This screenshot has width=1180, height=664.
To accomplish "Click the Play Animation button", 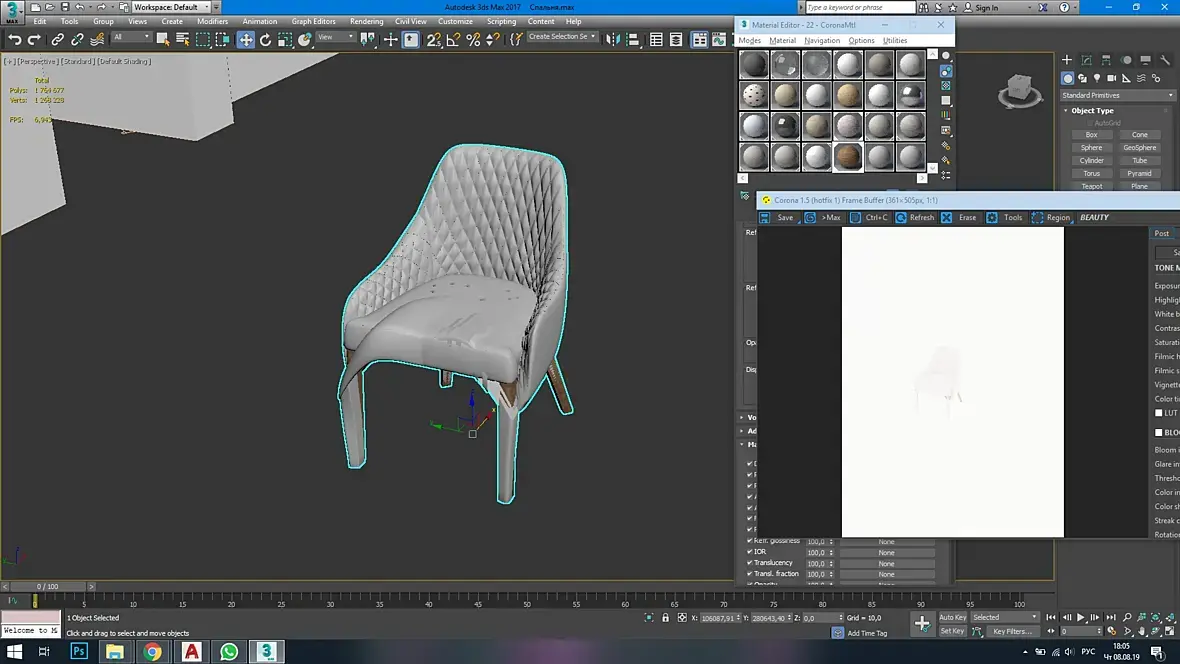I will point(1081,618).
